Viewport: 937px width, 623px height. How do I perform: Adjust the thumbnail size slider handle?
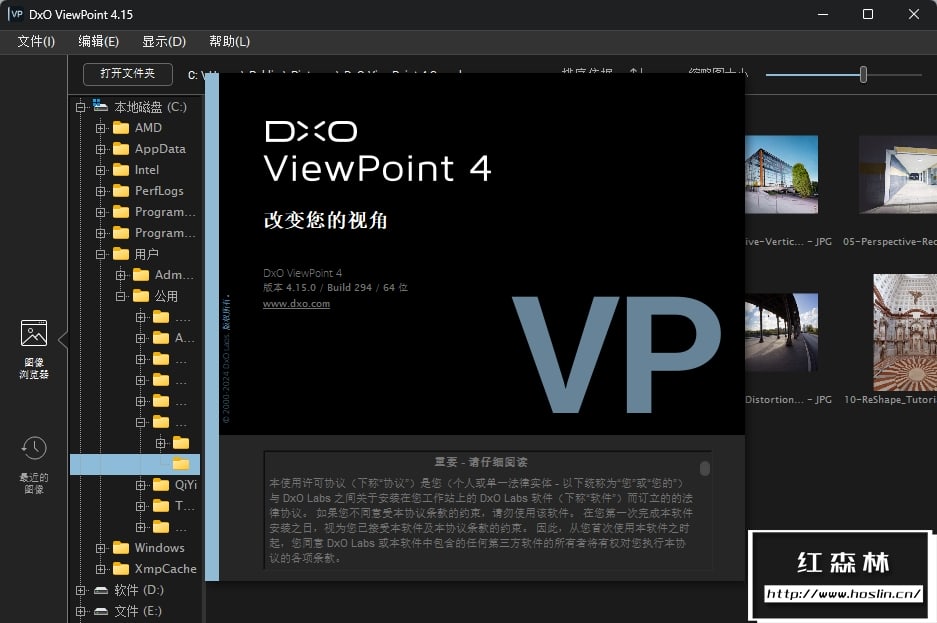863,75
